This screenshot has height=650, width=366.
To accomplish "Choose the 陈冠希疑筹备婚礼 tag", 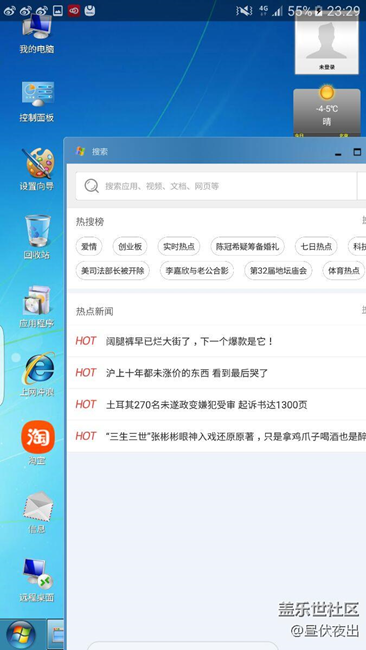I will click(247, 247).
